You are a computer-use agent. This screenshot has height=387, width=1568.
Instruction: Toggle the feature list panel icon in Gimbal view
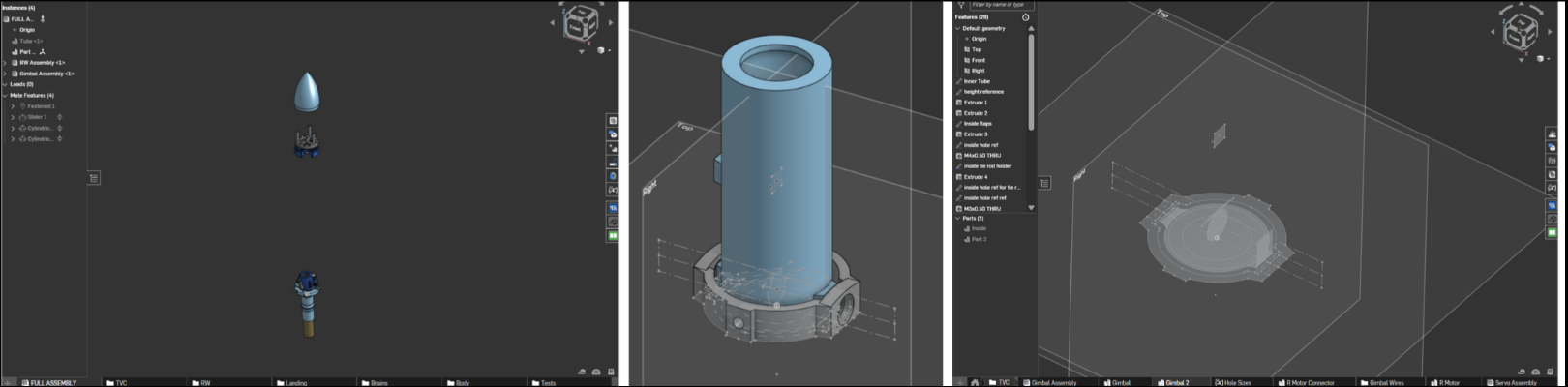coord(1044,183)
